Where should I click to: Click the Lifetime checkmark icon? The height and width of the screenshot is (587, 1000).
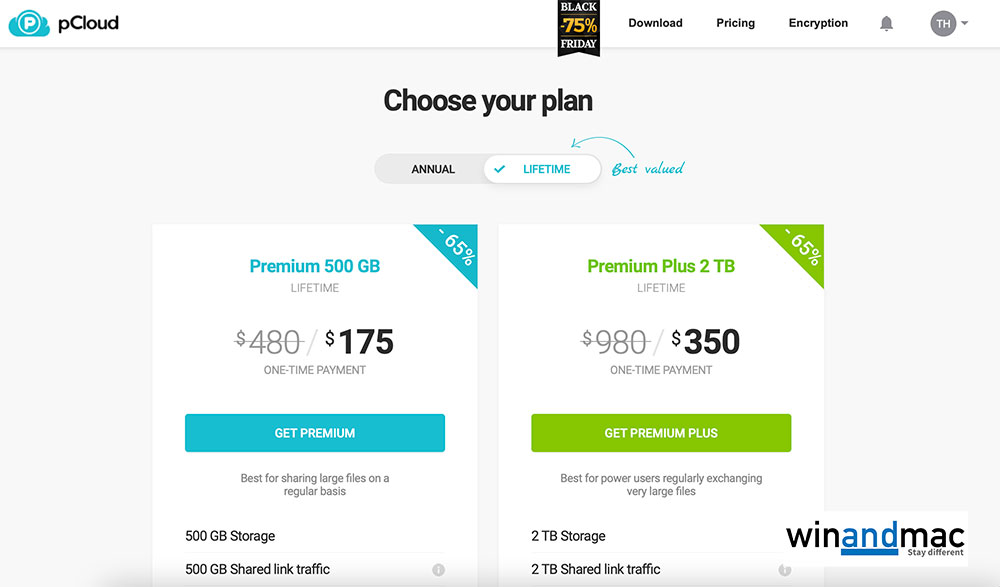(500, 169)
